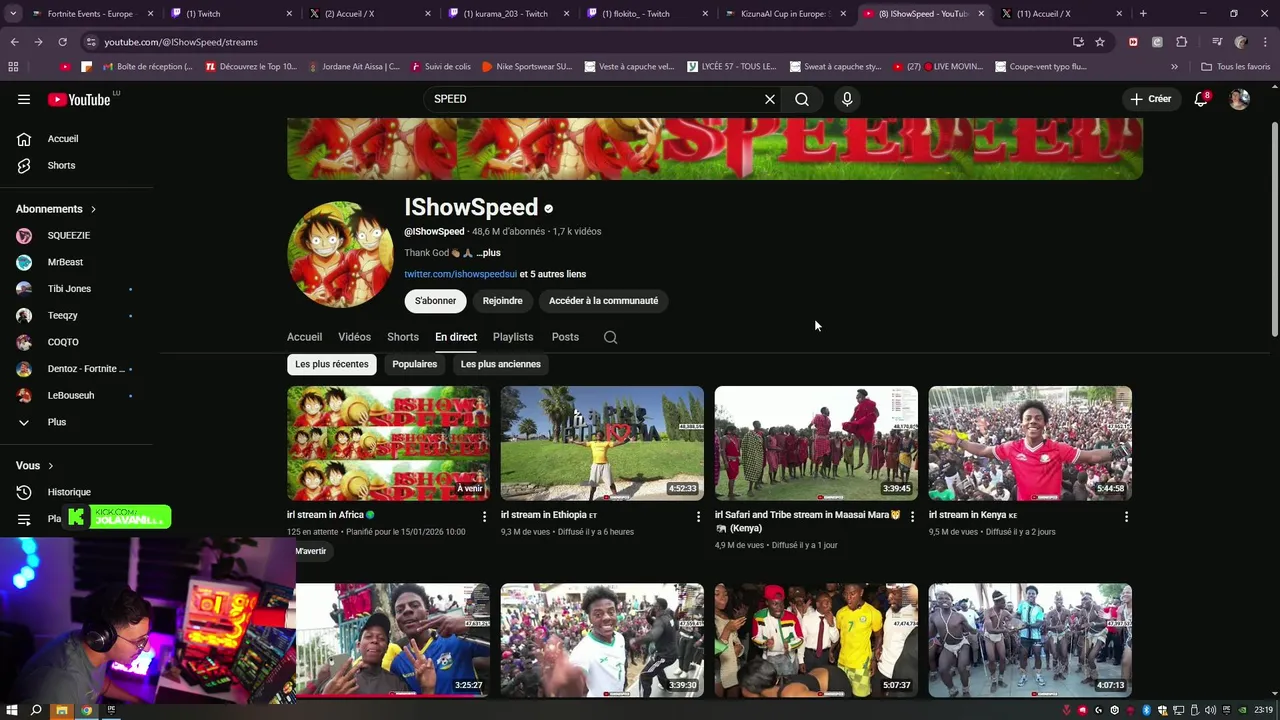Clear the SPEED search text with X
Viewport: 1280px width, 720px height.
click(x=770, y=99)
